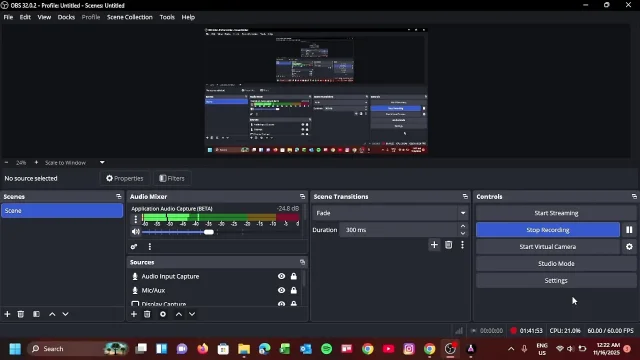This screenshot has height=360, width=640.
Task: Click Start Streaming button
Action: [x=556, y=213]
